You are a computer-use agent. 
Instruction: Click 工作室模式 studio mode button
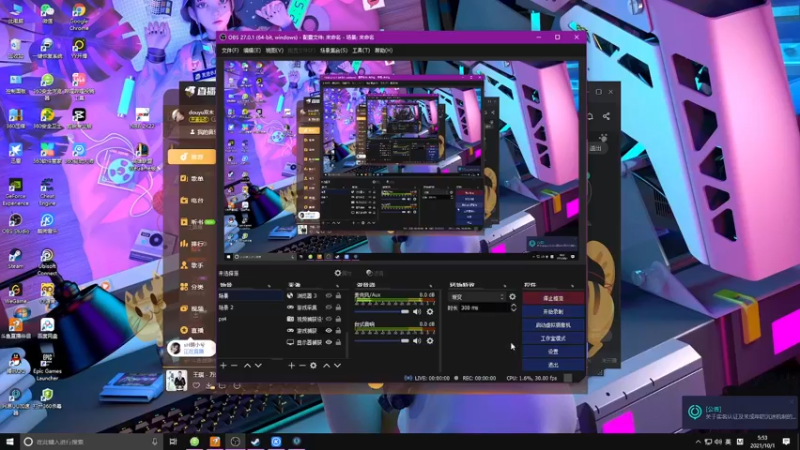pos(553,338)
